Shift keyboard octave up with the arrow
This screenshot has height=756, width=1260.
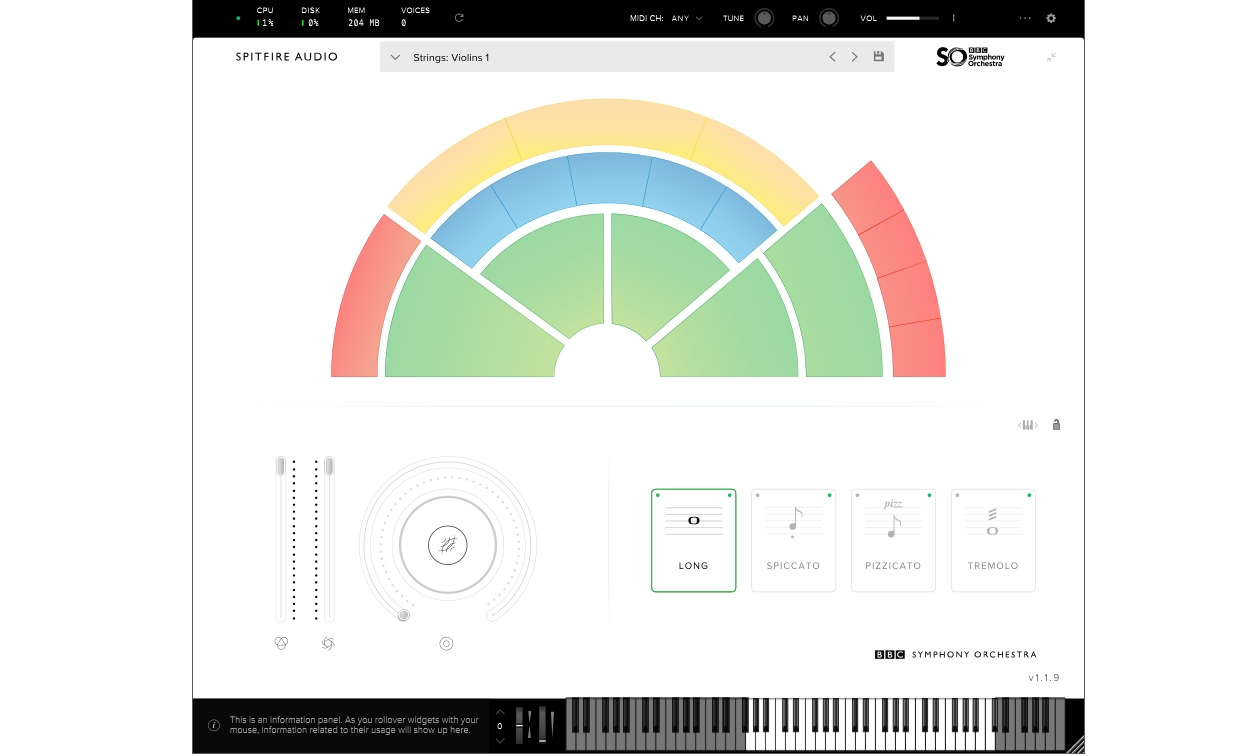click(x=500, y=712)
